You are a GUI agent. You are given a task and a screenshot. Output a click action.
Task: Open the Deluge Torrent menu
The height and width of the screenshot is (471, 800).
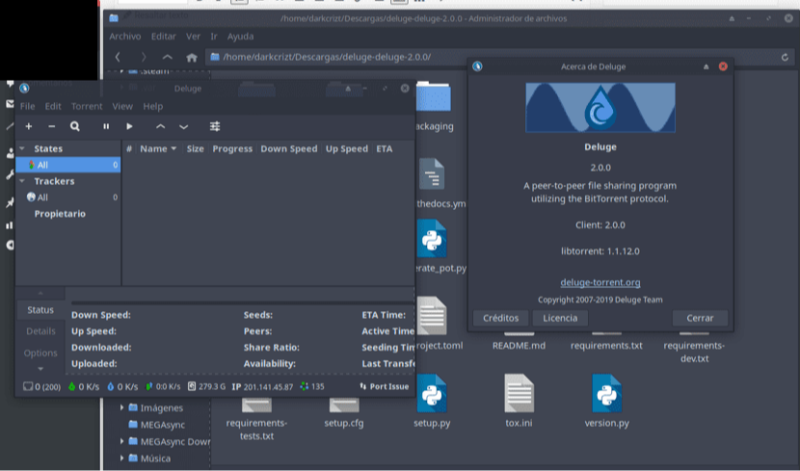[x=87, y=106]
